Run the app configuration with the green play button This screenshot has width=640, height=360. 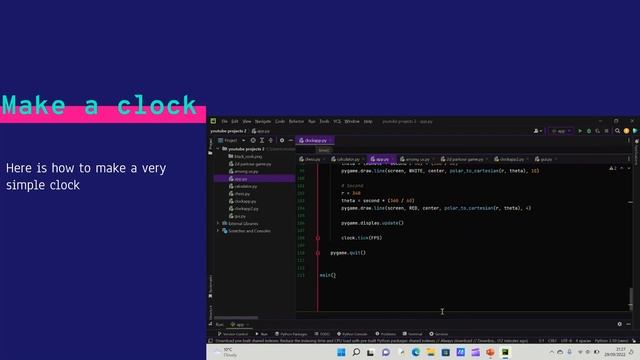[x=580, y=131]
